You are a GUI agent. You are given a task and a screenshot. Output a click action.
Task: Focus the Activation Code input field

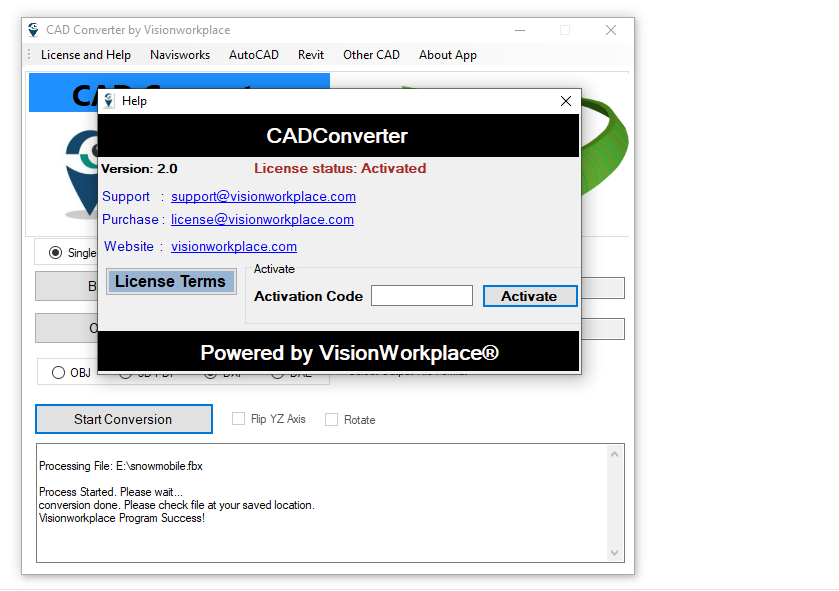[x=422, y=295]
